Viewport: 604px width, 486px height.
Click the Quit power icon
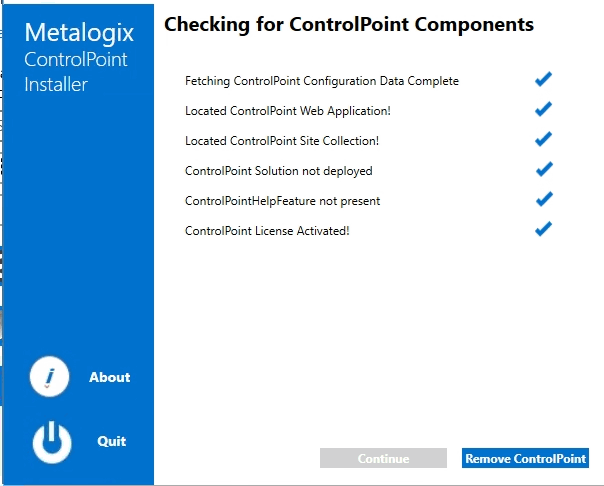coord(52,442)
